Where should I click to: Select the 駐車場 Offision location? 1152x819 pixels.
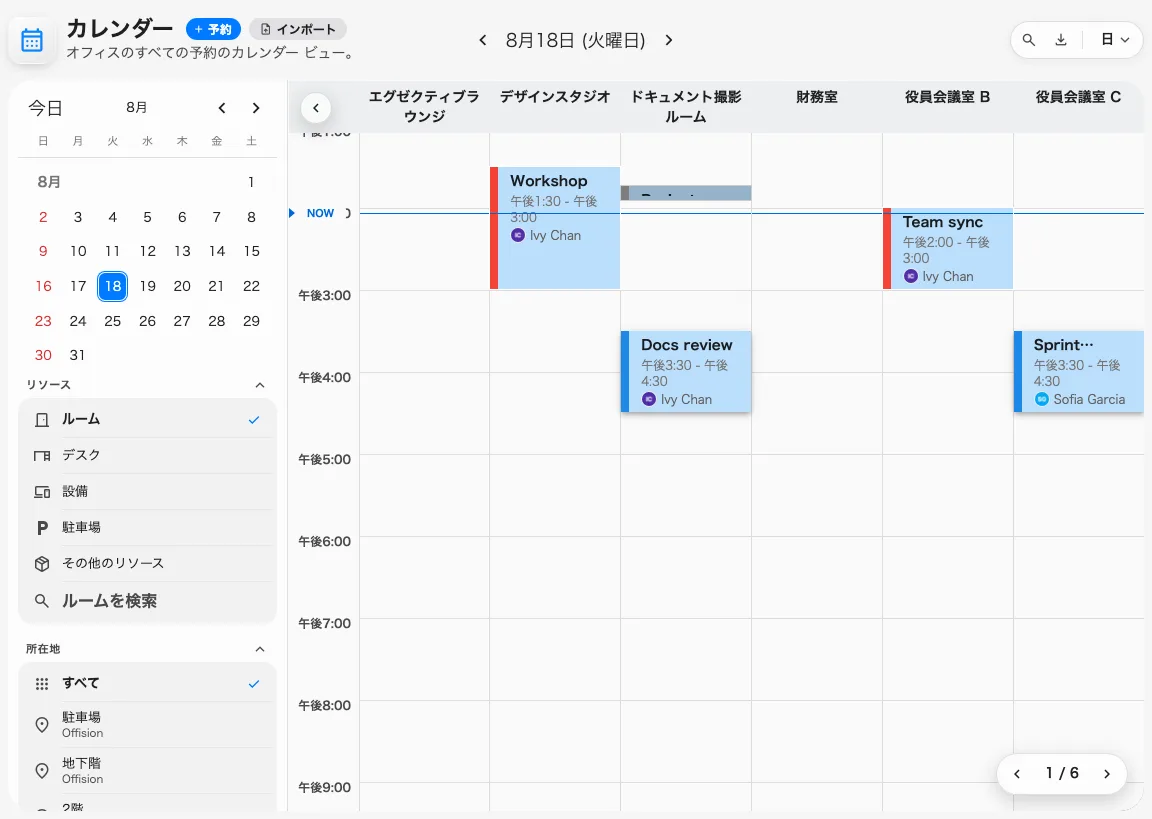[x=147, y=725]
